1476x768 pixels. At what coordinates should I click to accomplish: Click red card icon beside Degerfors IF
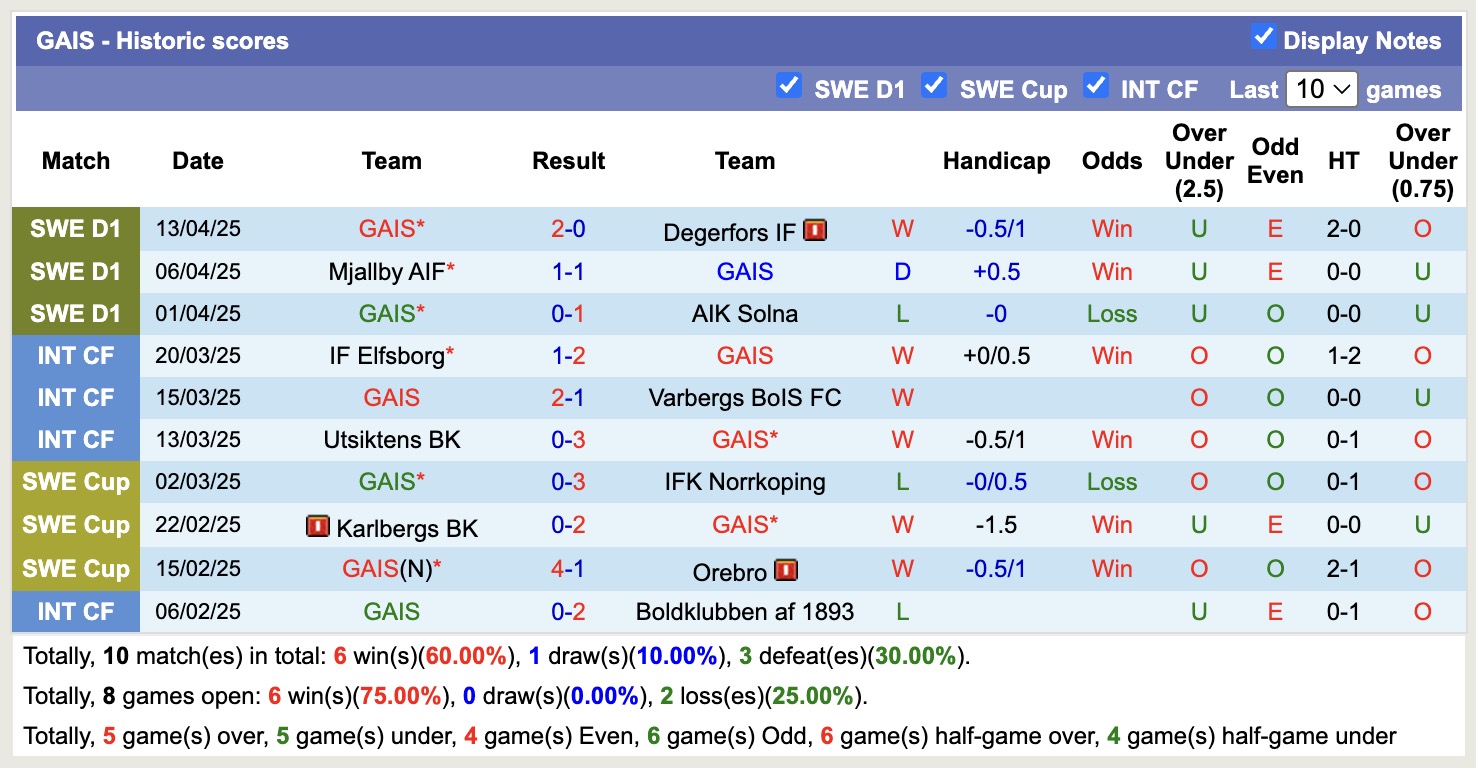[x=815, y=231]
